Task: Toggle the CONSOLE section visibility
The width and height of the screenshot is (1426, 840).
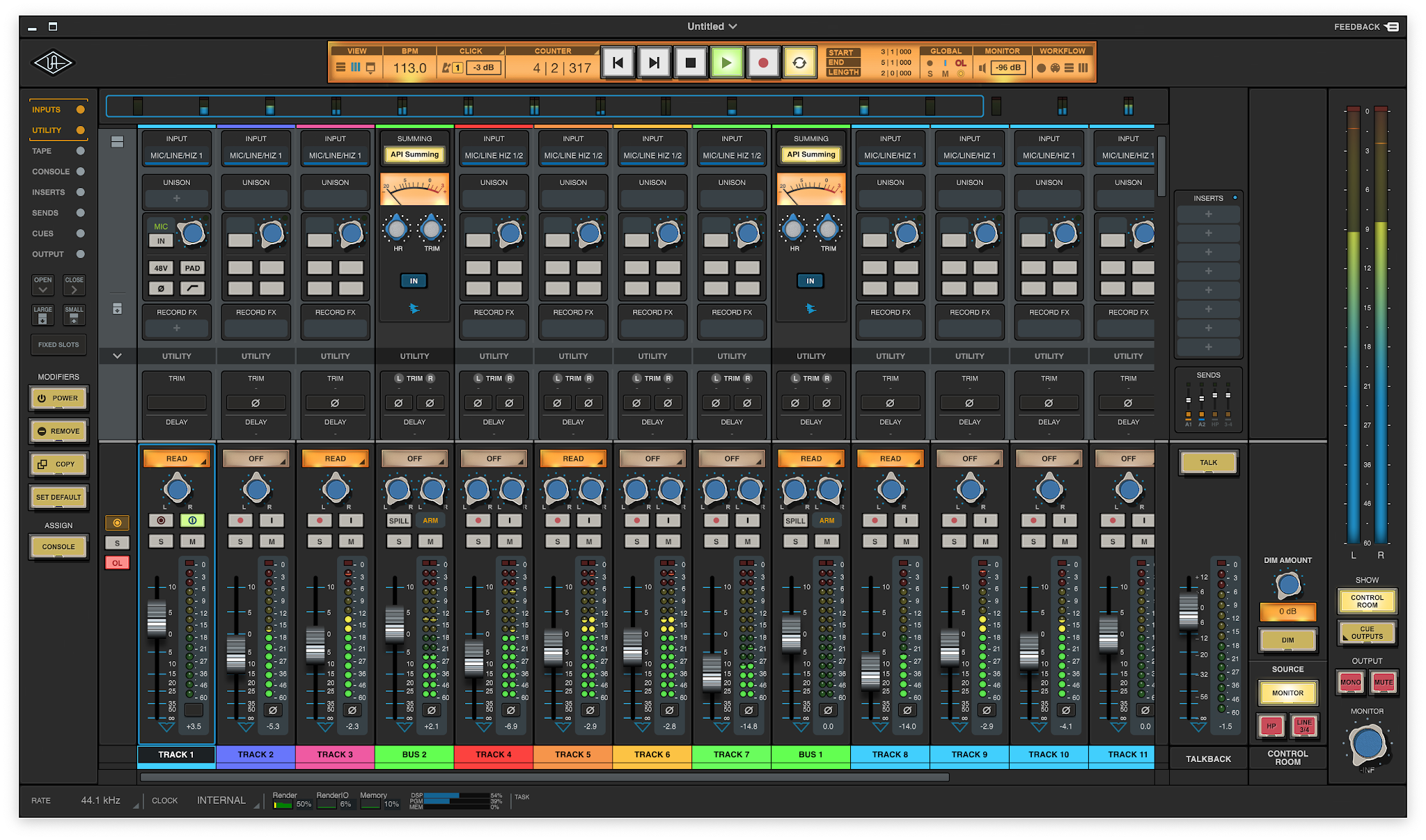Action: [81, 171]
